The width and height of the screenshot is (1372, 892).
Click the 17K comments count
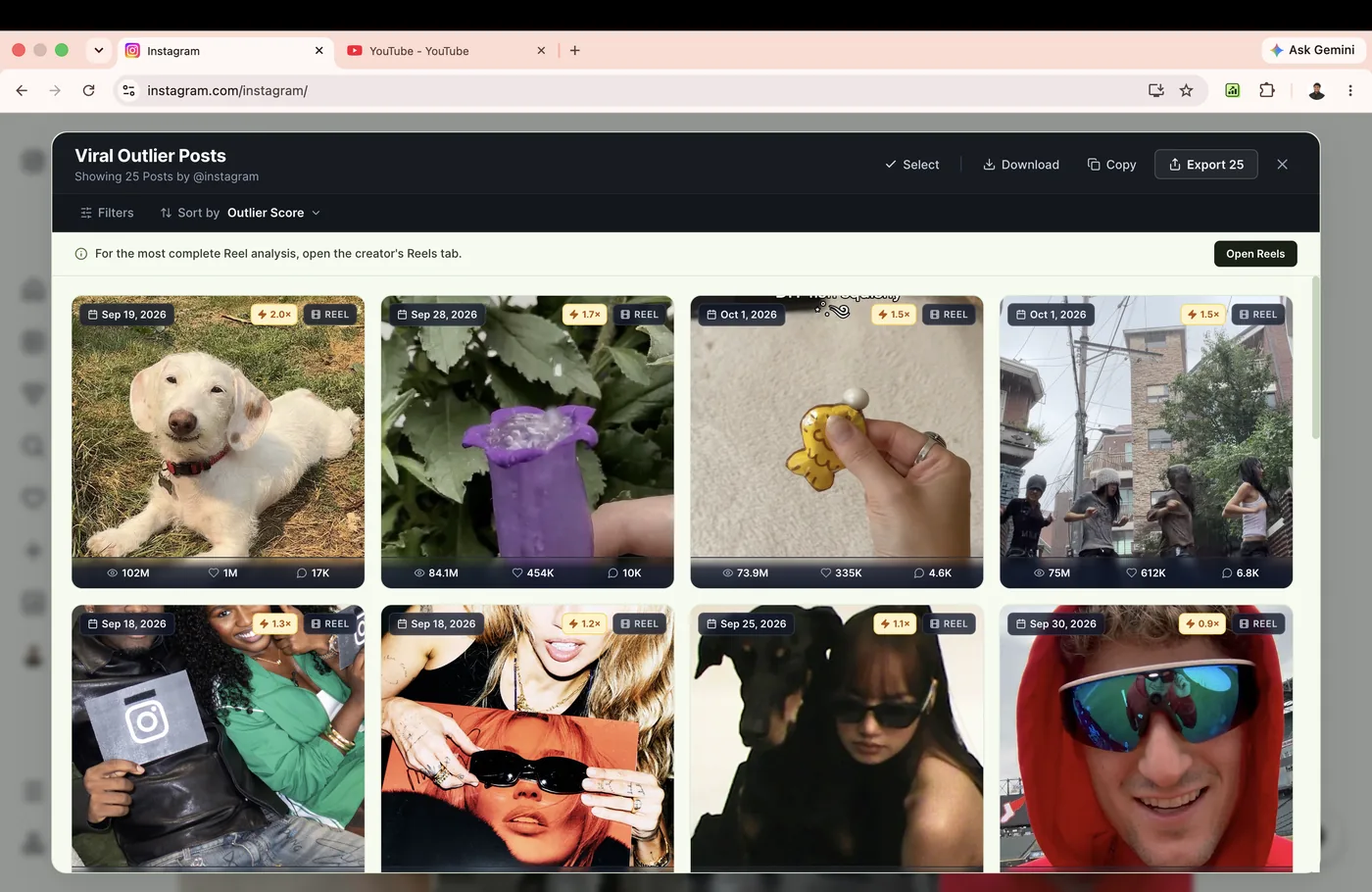tap(313, 573)
